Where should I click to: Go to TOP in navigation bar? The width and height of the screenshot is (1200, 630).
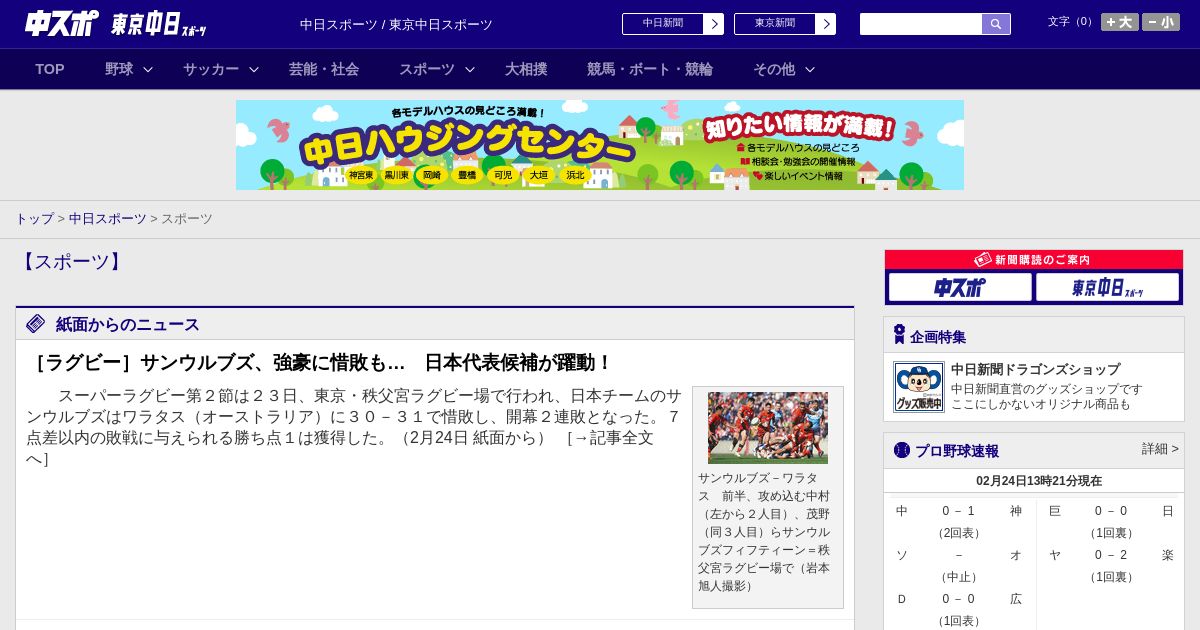pyautogui.click(x=50, y=69)
